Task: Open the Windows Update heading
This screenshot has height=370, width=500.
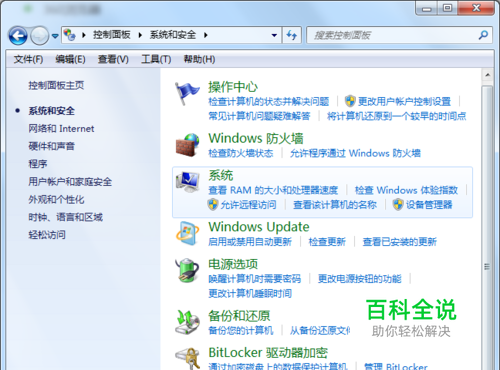Action: click(259, 227)
